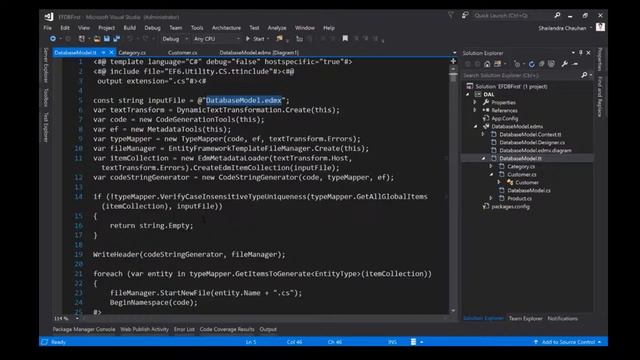
Task: Open the Package Manager Console panel
Action: [84, 329]
